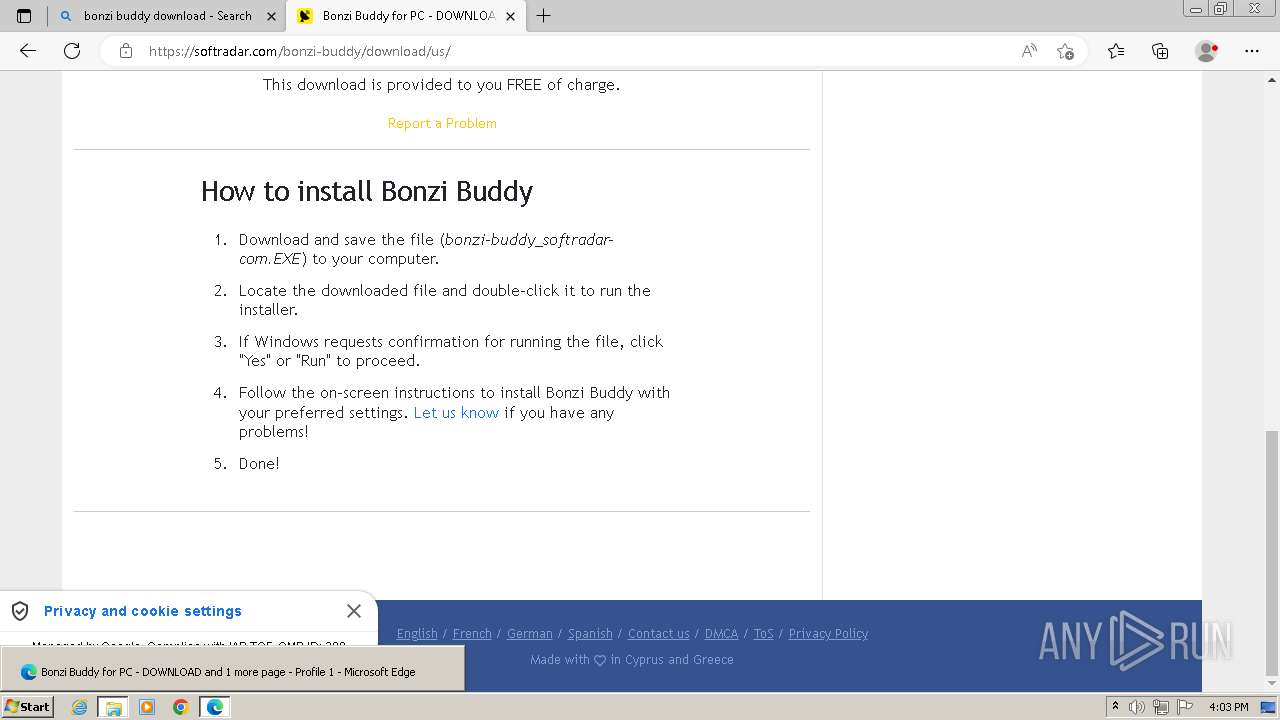Click the 4:03 PM system clock
The height and width of the screenshot is (720, 1280).
[1229, 707]
